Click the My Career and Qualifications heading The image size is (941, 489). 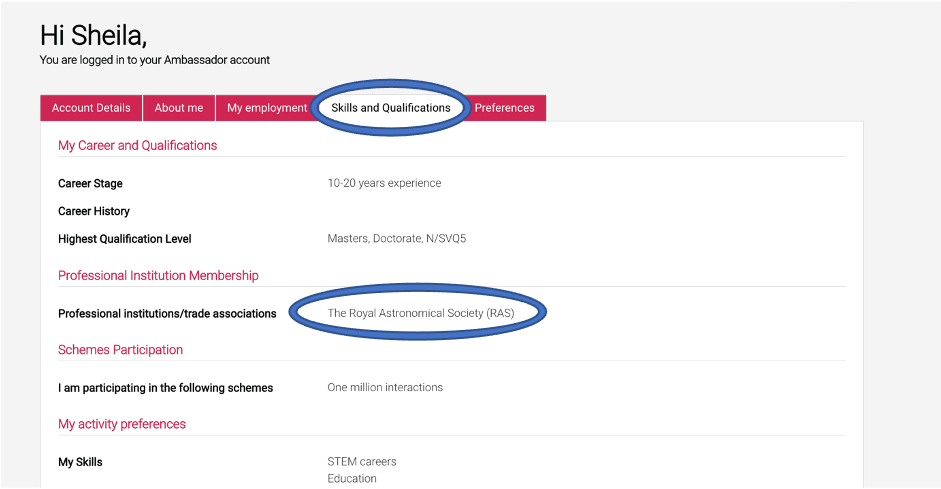point(137,145)
